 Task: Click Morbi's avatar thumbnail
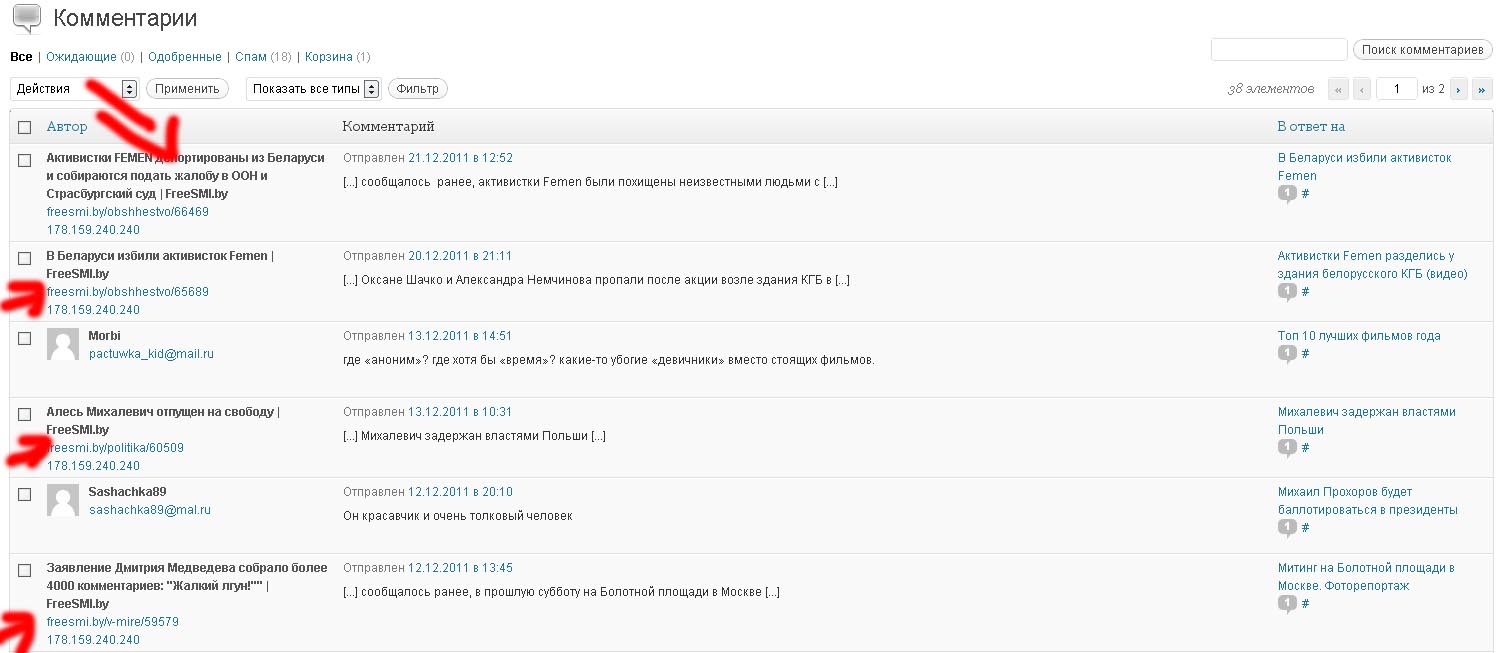[x=63, y=345]
